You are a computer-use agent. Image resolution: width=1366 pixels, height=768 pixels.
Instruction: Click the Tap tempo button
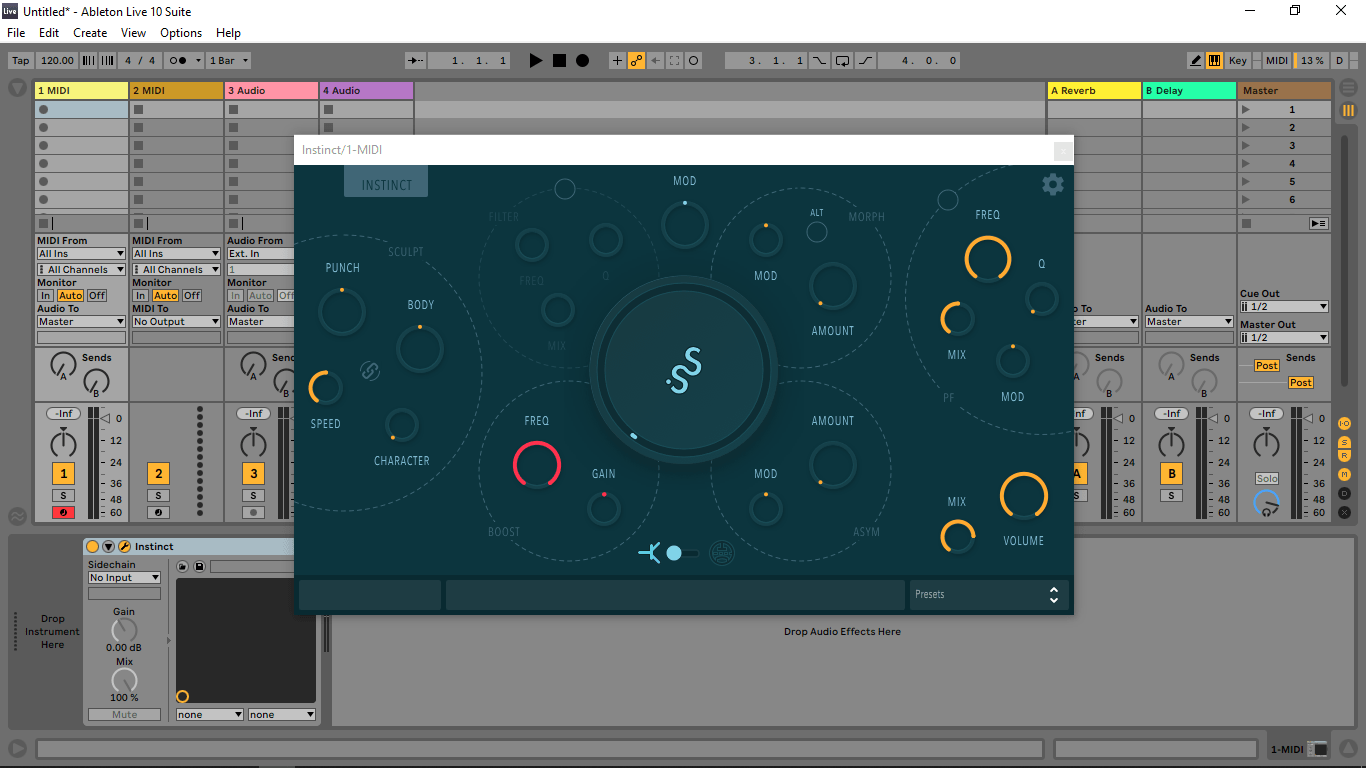click(20, 60)
